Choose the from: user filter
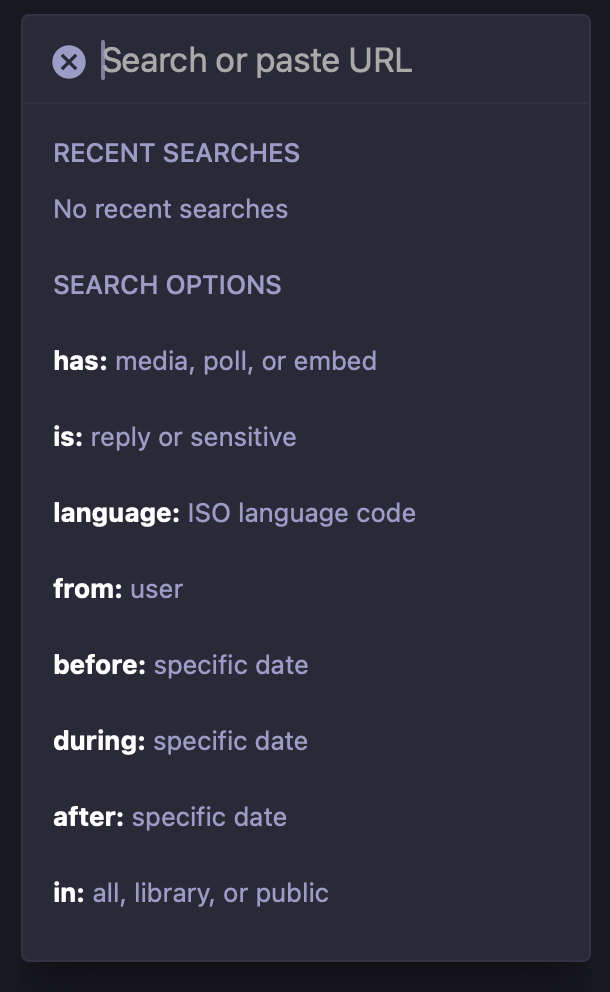 pos(306,589)
